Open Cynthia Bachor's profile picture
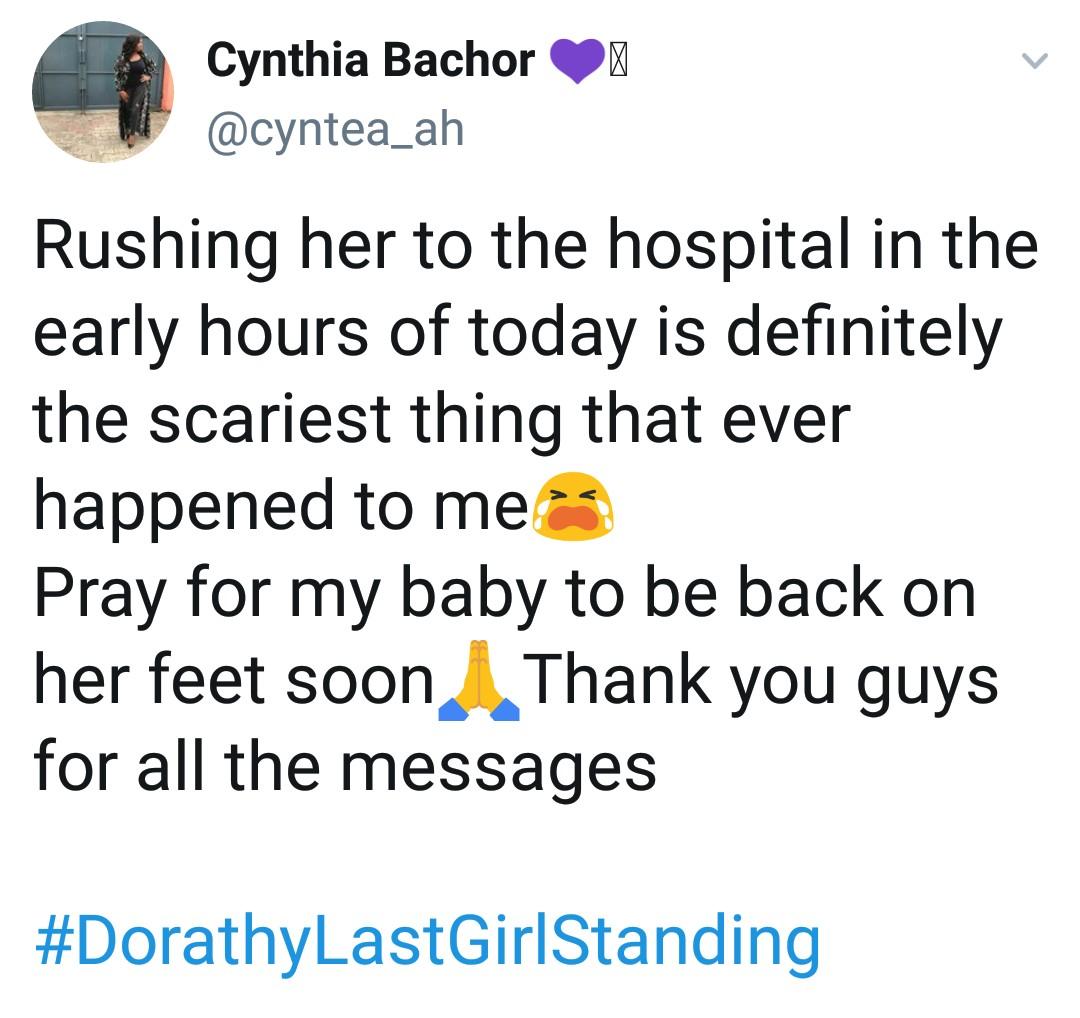This screenshot has width=1080, height=1018. point(102,92)
